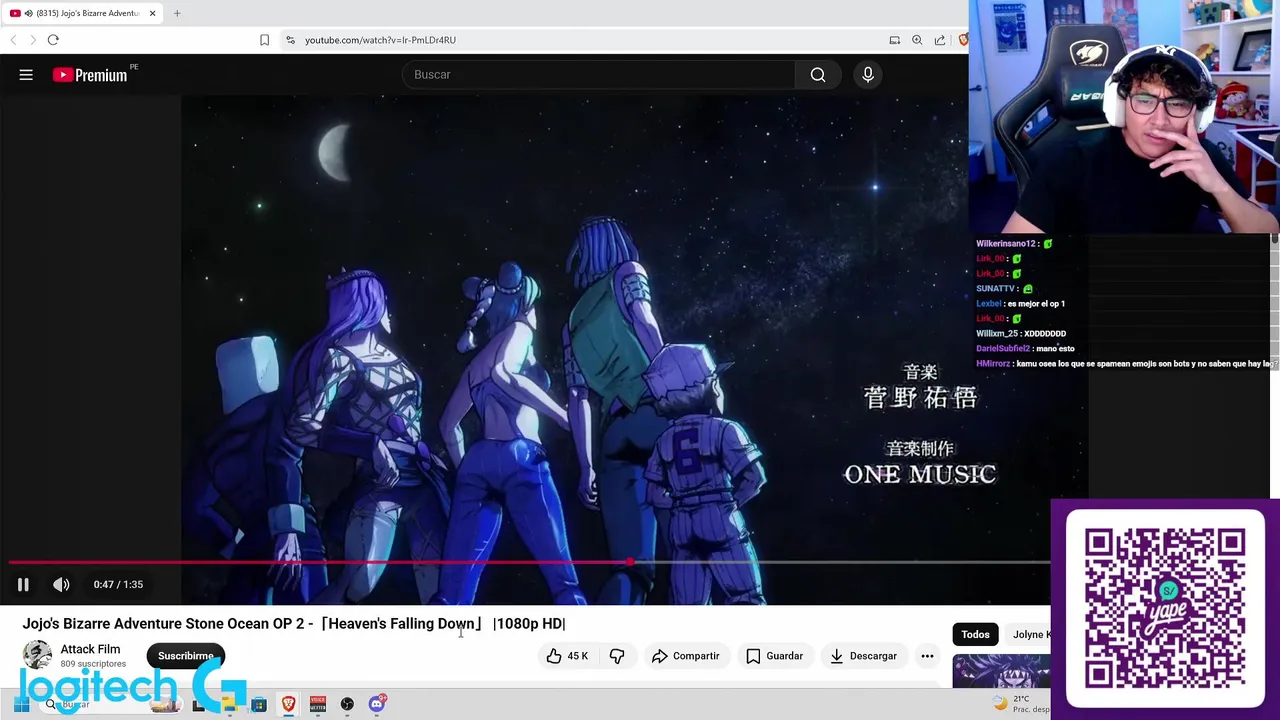The image size is (1280, 720).
Task: Mute the video with the speaker icon
Action: pyautogui.click(x=61, y=585)
